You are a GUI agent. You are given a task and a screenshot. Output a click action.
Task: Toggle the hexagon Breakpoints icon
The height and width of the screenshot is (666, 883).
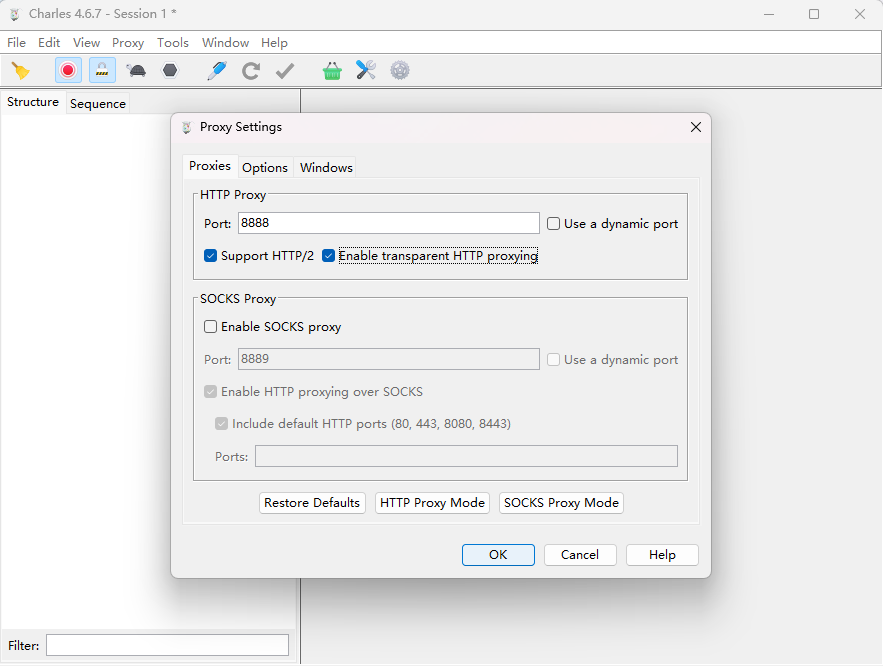coord(170,70)
